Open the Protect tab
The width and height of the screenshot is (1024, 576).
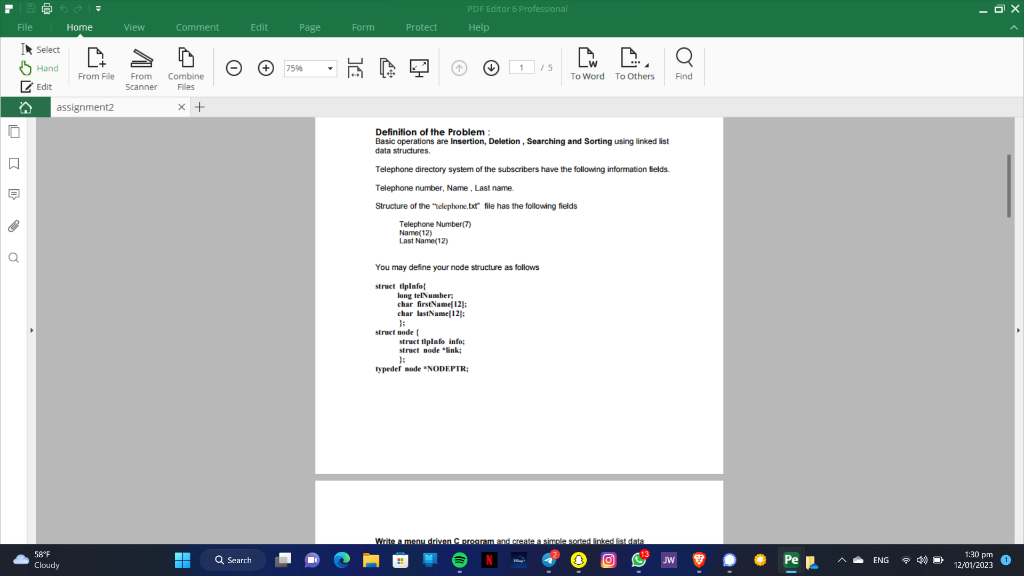coord(421,27)
